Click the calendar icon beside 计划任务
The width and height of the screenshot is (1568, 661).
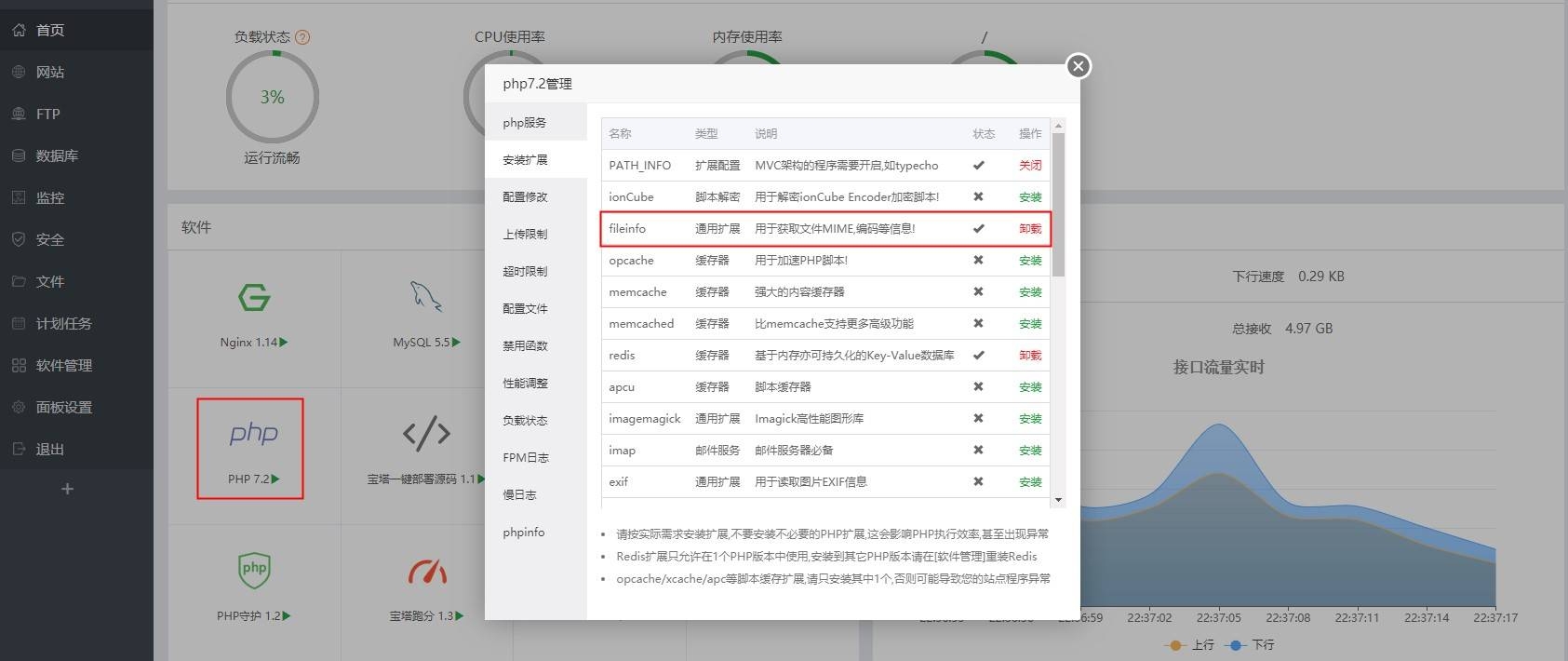coord(19,323)
